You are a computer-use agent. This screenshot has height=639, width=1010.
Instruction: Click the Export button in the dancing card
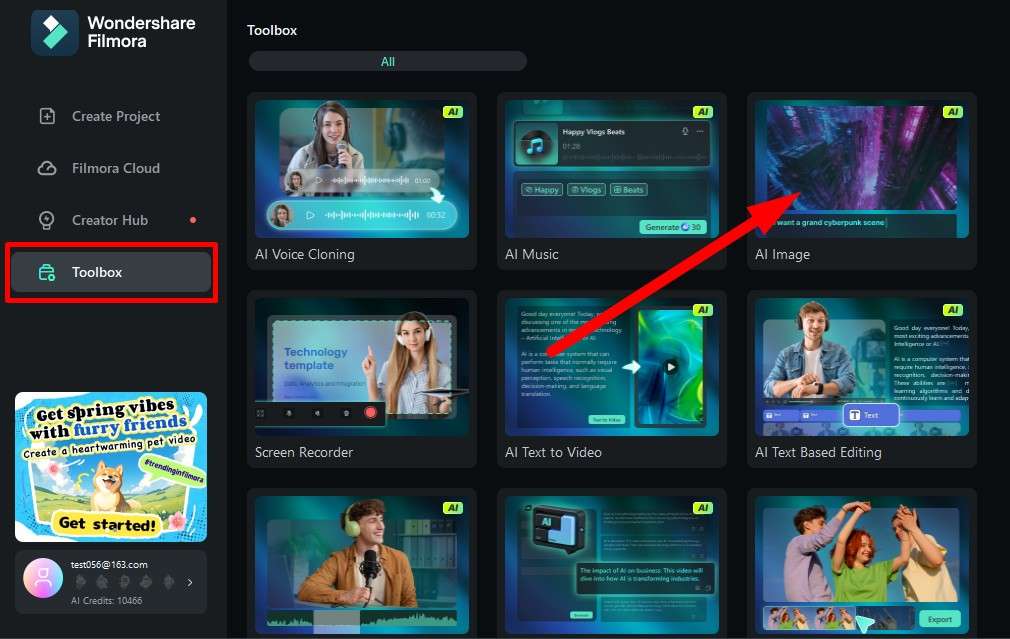tap(940, 619)
